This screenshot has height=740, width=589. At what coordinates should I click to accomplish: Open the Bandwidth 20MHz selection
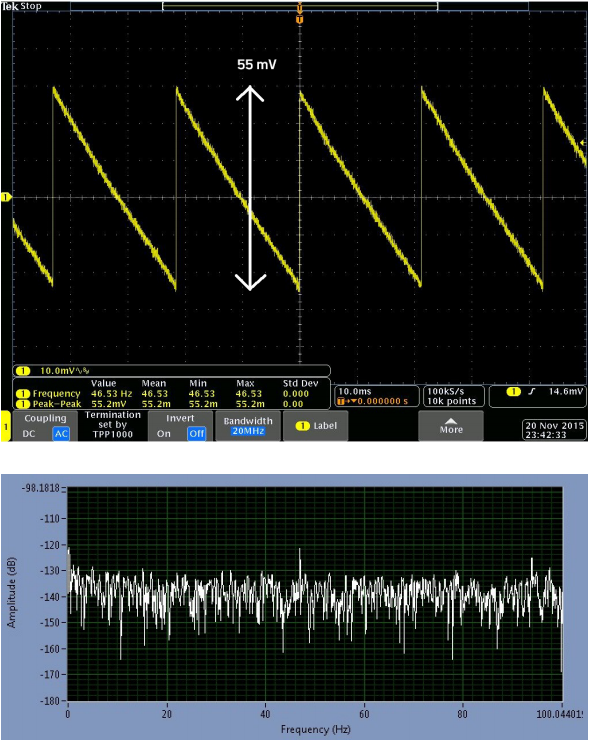[x=248, y=426]
